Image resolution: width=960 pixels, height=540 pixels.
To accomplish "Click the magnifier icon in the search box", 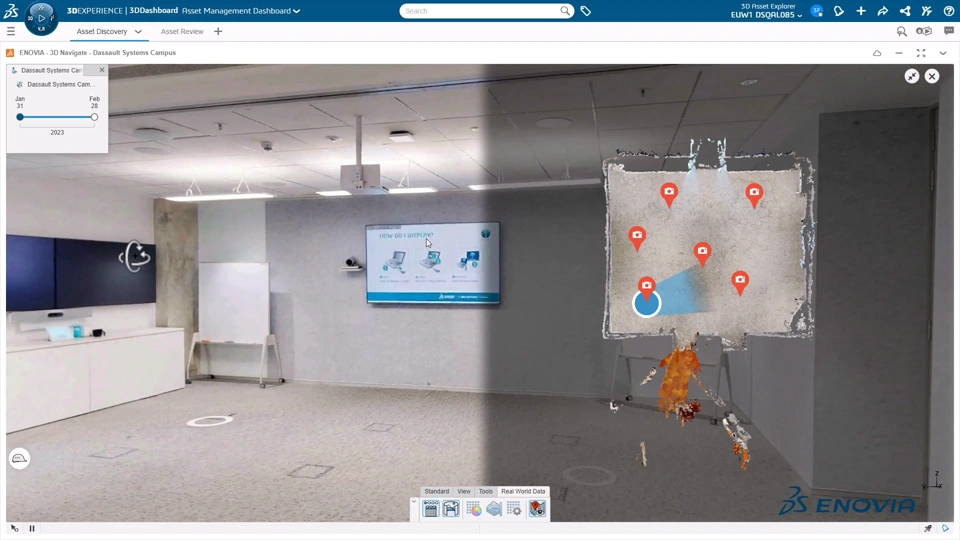I will 564,10.
